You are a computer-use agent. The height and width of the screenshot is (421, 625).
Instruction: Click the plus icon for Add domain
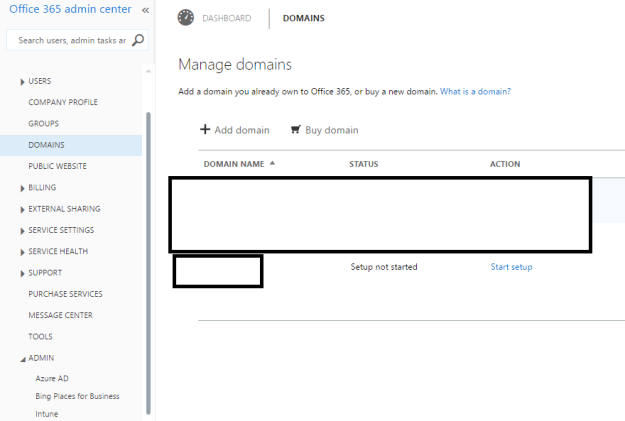tap(205, 129)
